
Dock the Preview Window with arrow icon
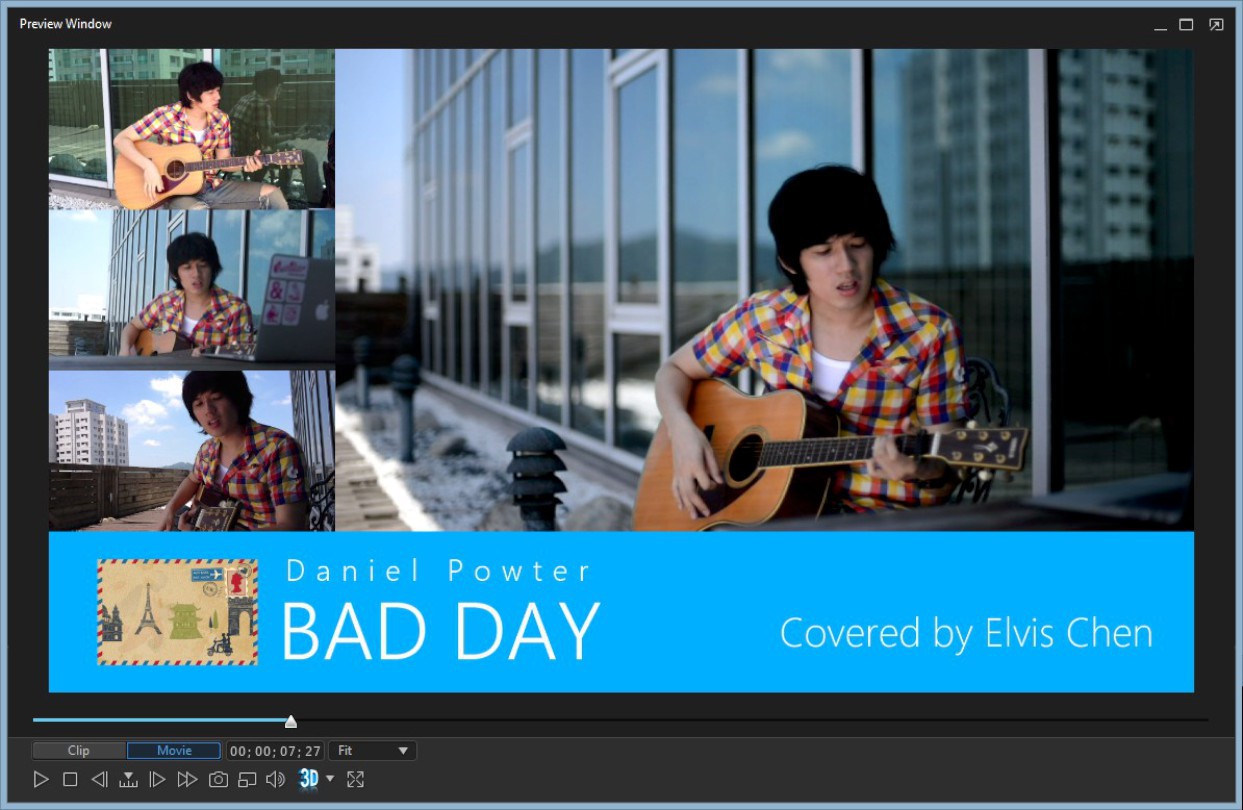point(1216,25)
